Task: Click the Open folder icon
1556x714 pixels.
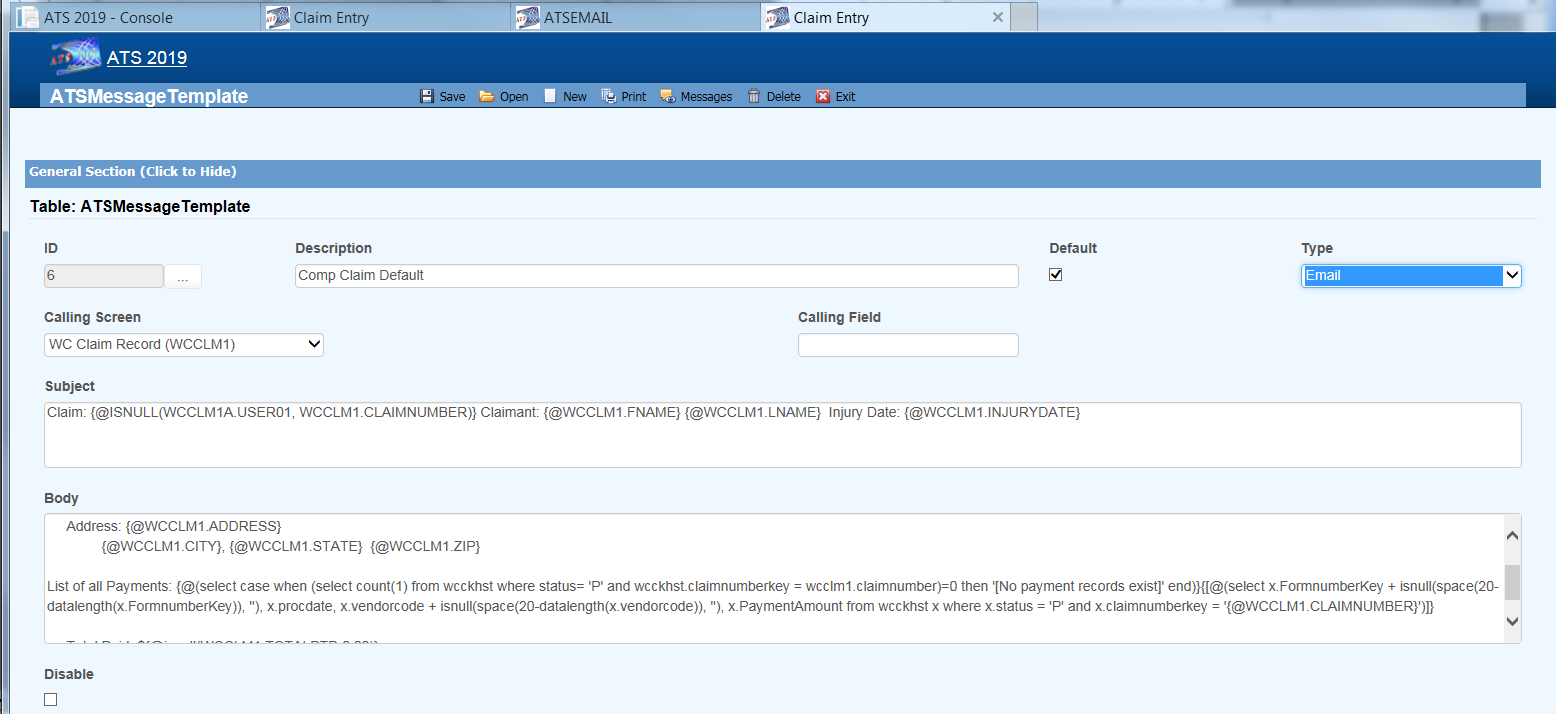Action: pos(487,97)
